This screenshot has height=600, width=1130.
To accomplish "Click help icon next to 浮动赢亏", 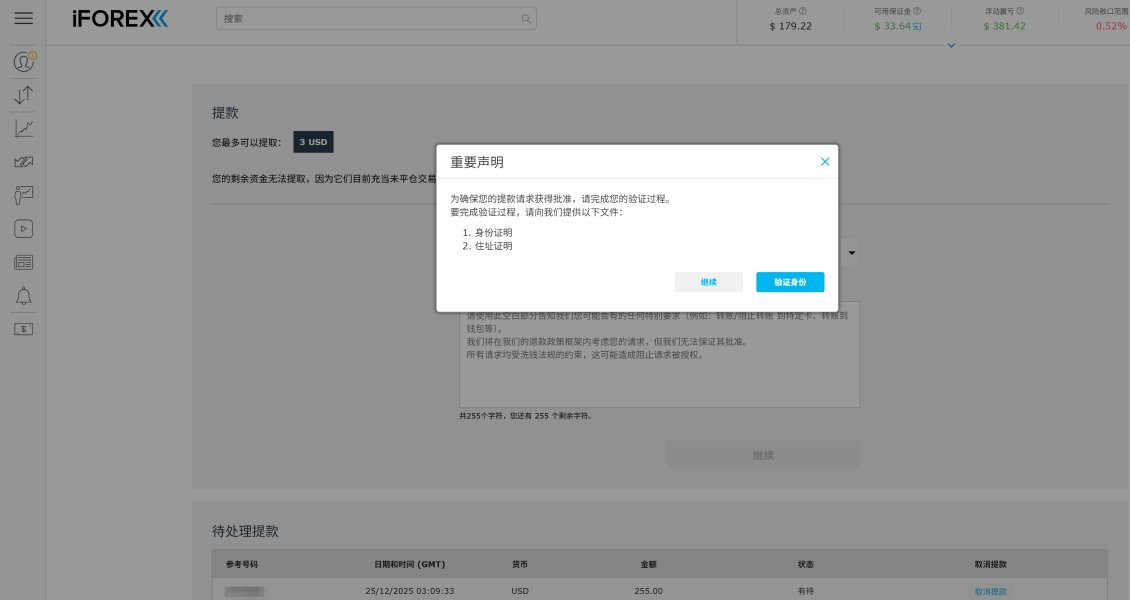I will pyautogui.click(x=1020, y=11).
